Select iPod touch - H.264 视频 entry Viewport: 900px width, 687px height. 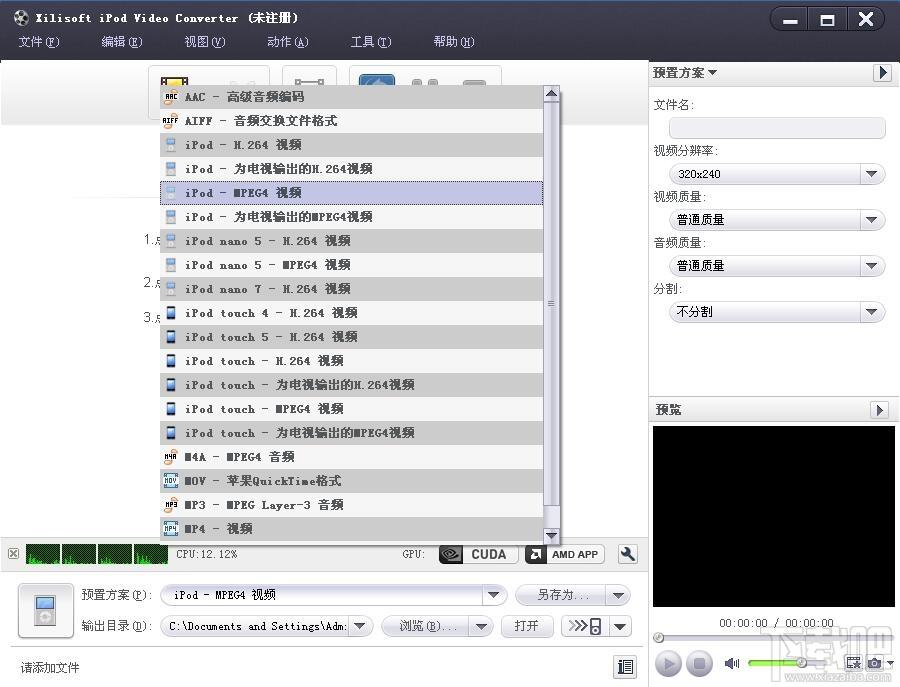pyautogui.click(x=351, y=361)
